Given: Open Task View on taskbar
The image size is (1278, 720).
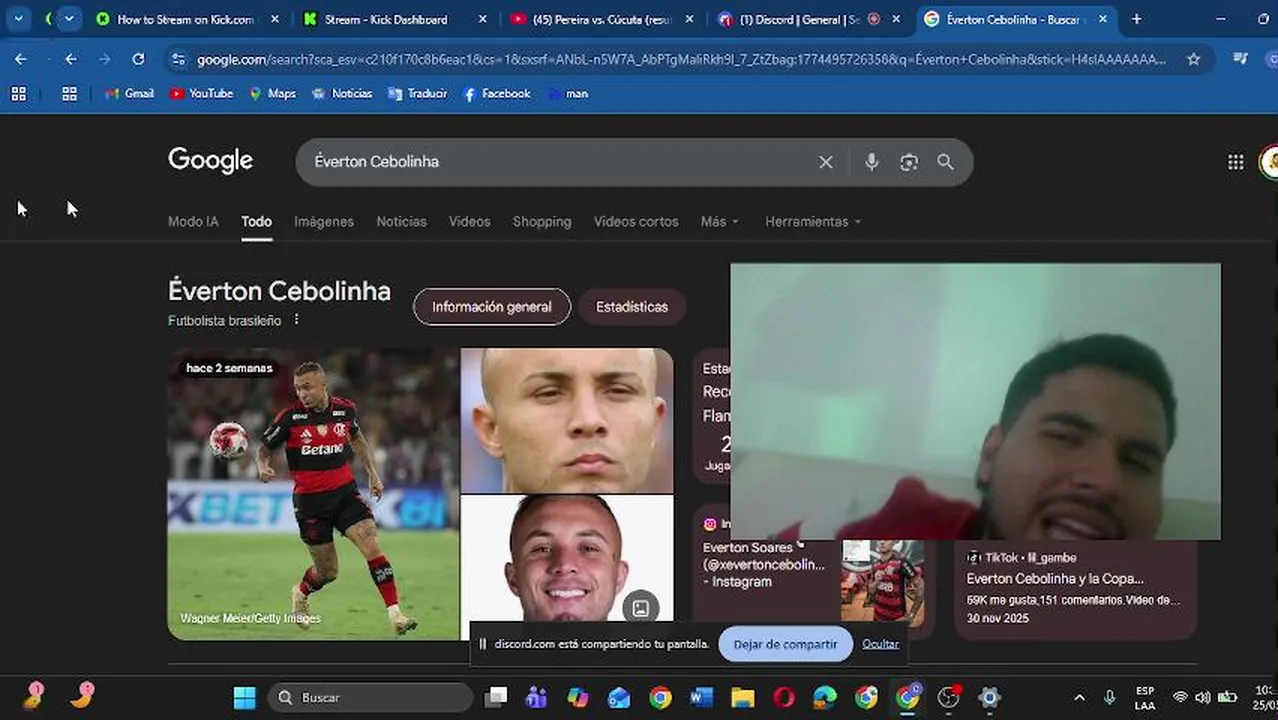Looking at the screenshot, I should pos(496,697).
